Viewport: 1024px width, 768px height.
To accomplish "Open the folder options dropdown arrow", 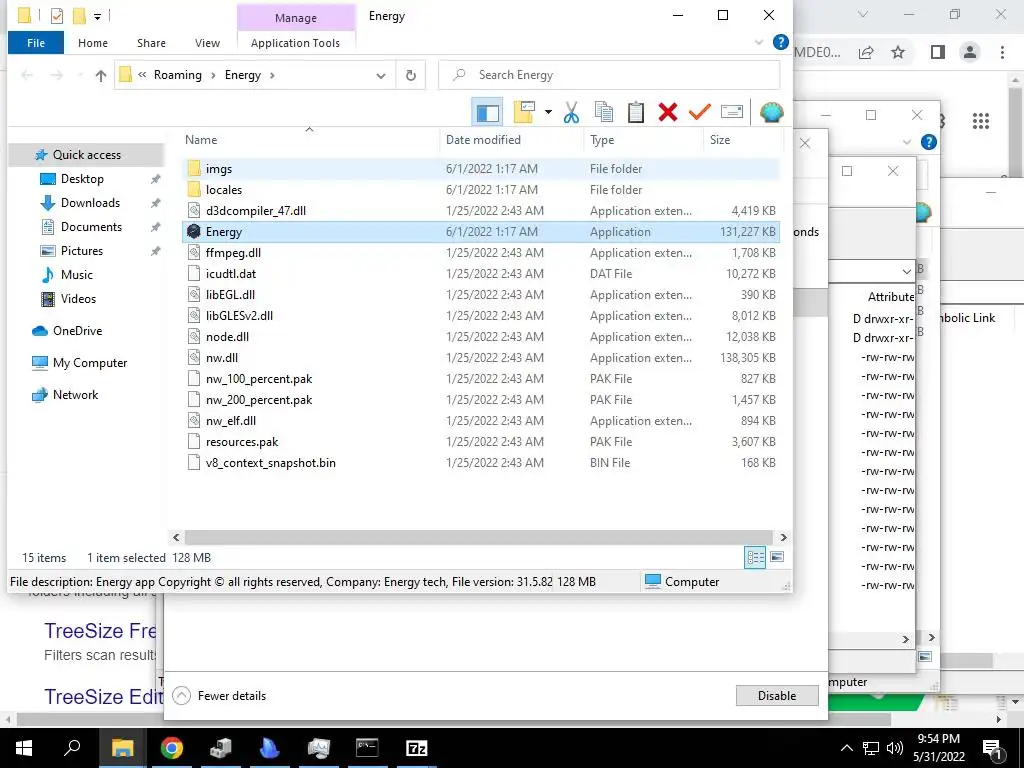I will (548, 112).
